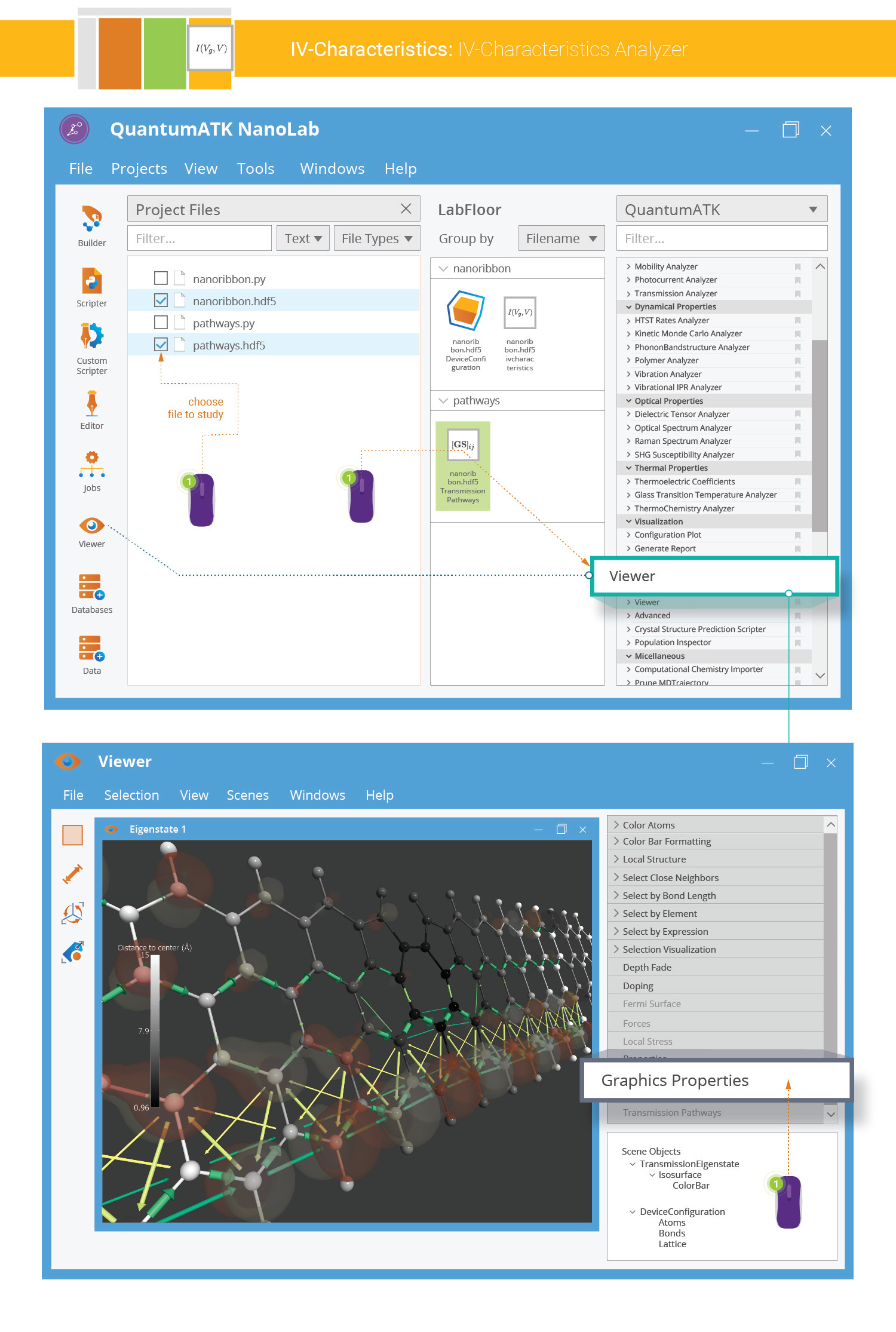This screenshot has width=896, height=1332.
Task: Click the Doping graphics property
Action: point(638,986)
